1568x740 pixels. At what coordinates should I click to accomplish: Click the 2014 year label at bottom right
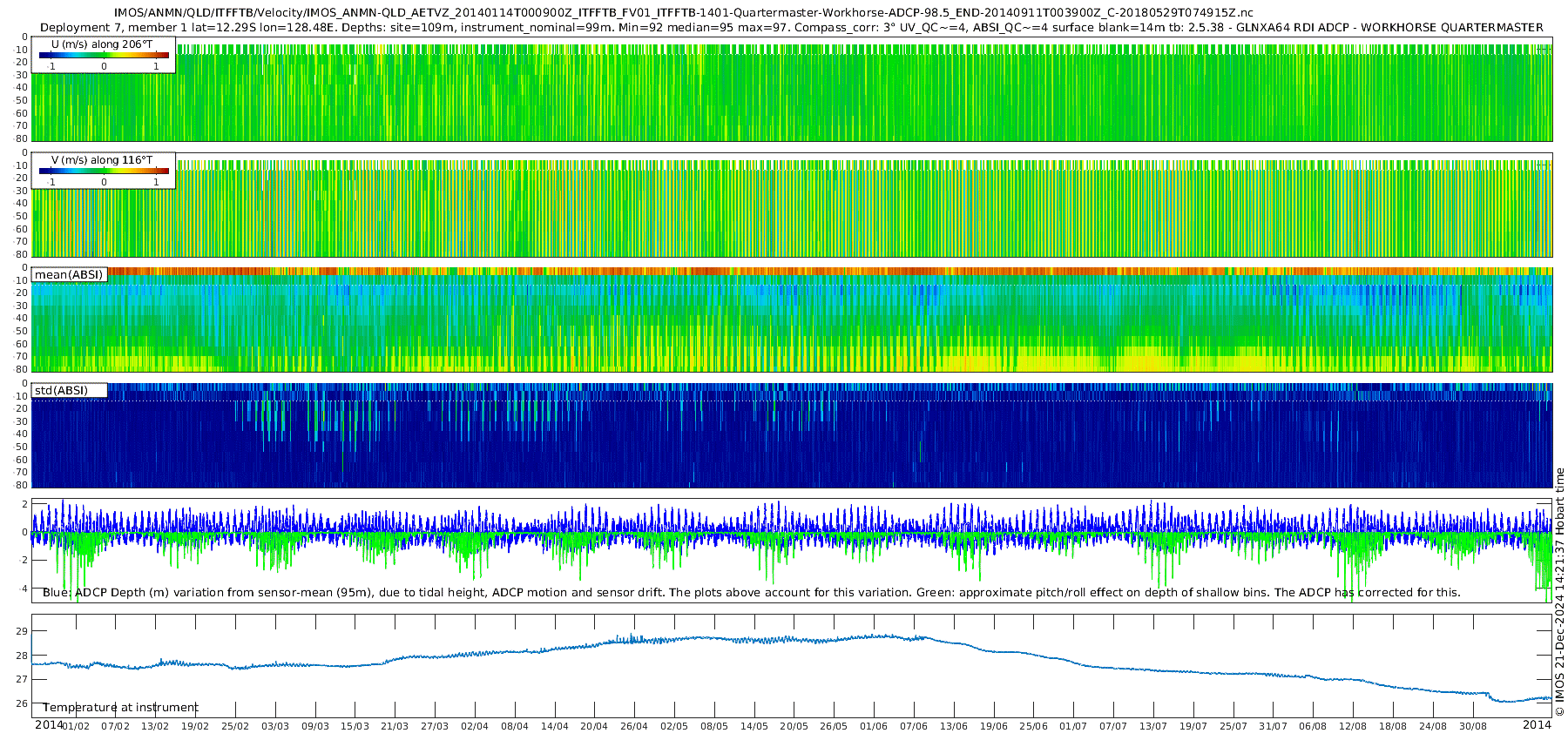click(x=1537, y=724)
